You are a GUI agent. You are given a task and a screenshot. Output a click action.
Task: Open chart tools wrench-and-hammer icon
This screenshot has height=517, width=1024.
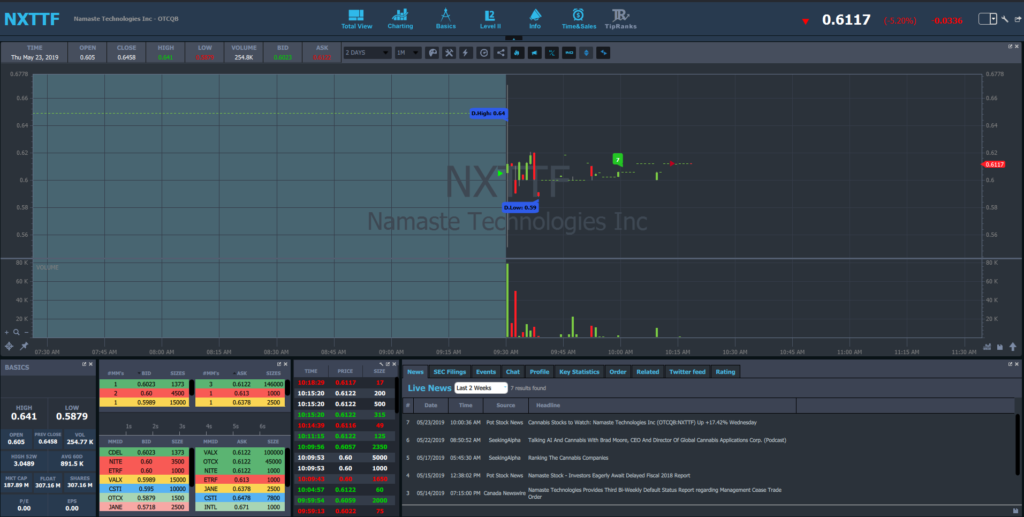pyautogui.click(x=449, y=53)
